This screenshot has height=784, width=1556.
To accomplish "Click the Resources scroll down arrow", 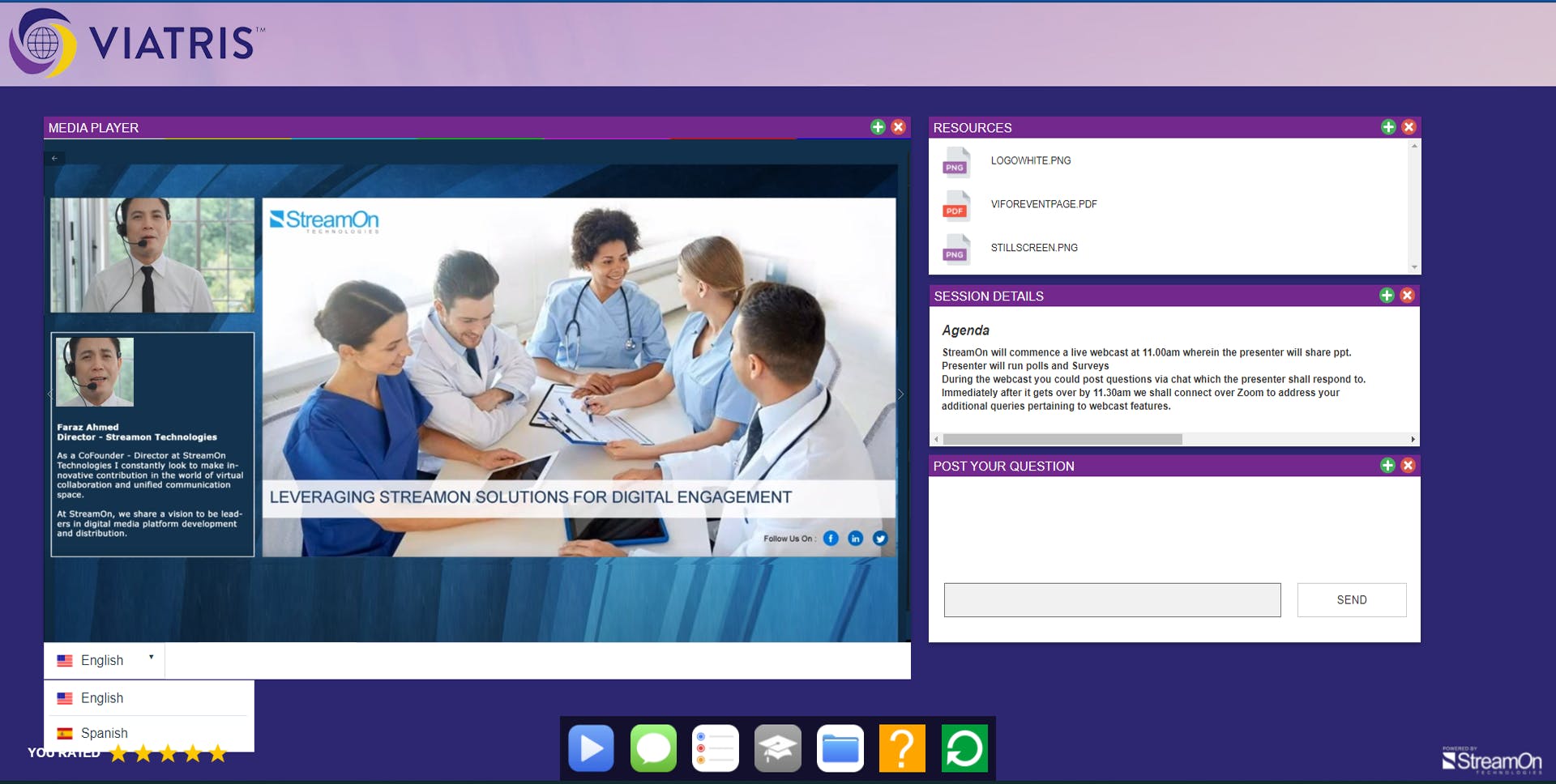I will [1414, 267].
